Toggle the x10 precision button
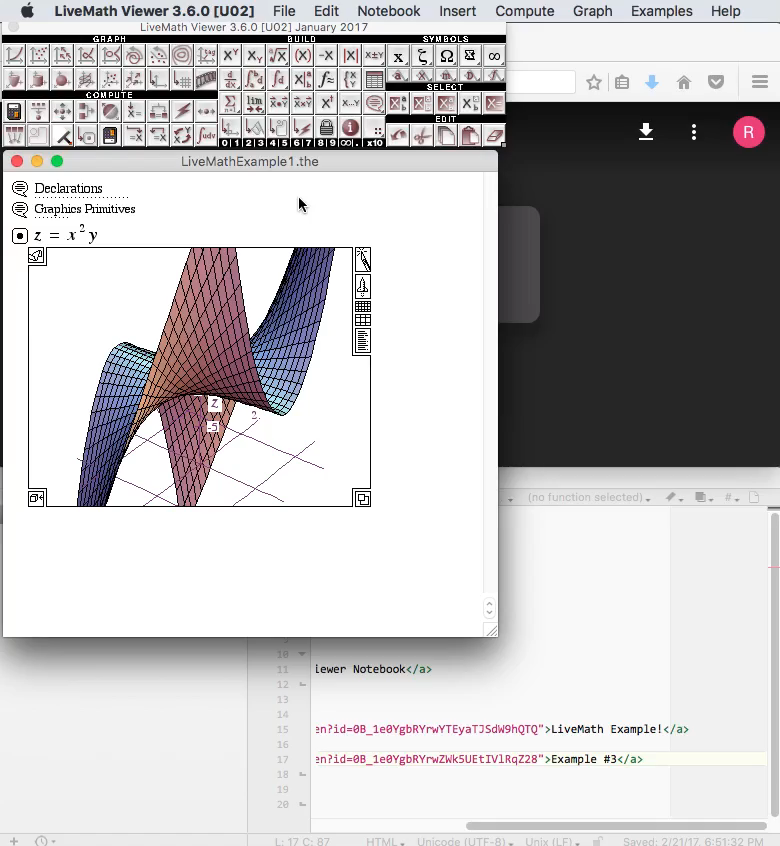780x846 pixels. 374,143
